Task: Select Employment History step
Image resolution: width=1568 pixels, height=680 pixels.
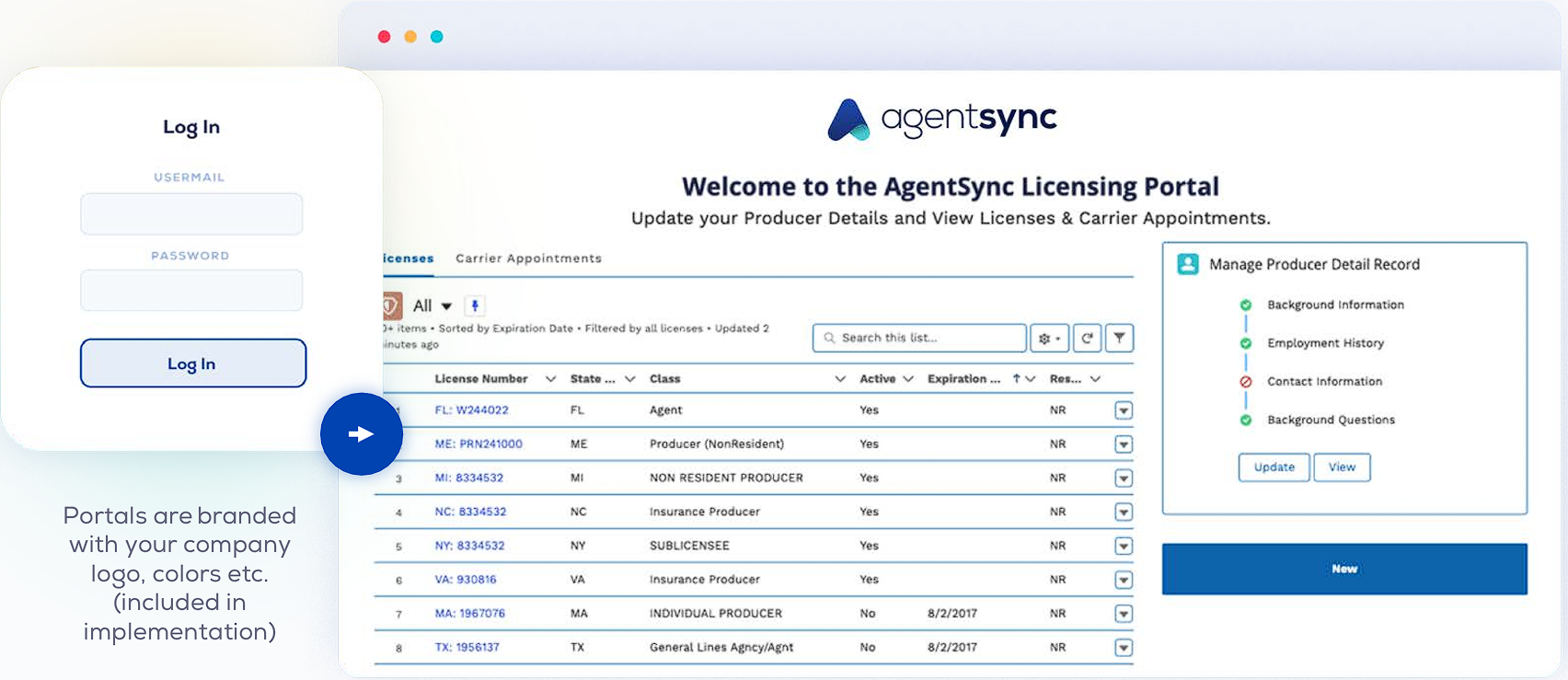Action: [1325, 343]
